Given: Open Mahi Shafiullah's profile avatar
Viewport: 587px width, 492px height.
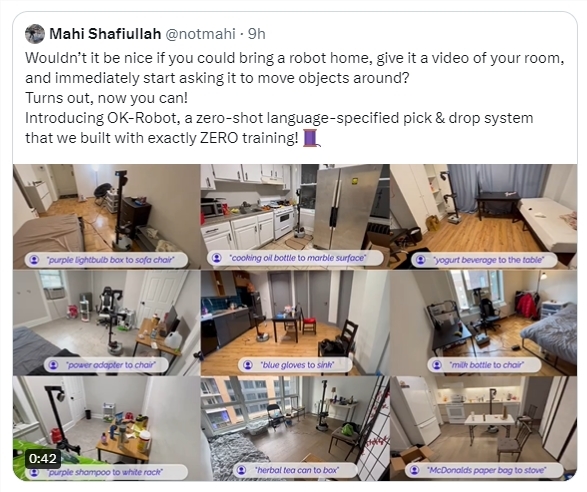Looking at the screenshot, I should (35, 34).
